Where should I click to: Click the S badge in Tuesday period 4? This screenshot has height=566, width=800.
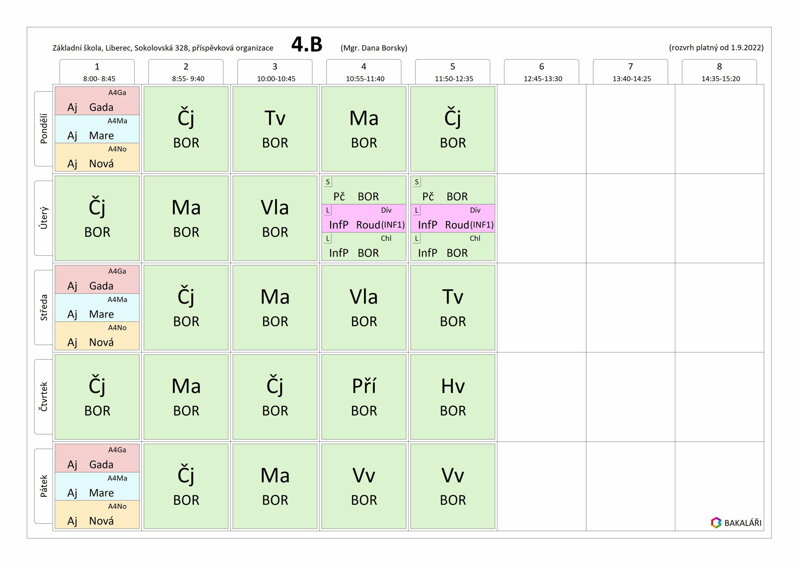point(327,182)
